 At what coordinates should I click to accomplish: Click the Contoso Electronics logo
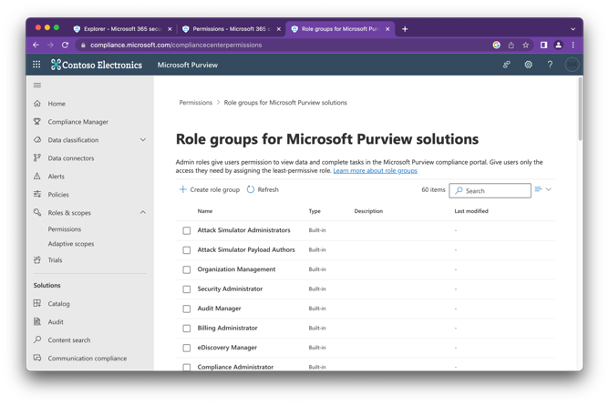tap(96, 65)
